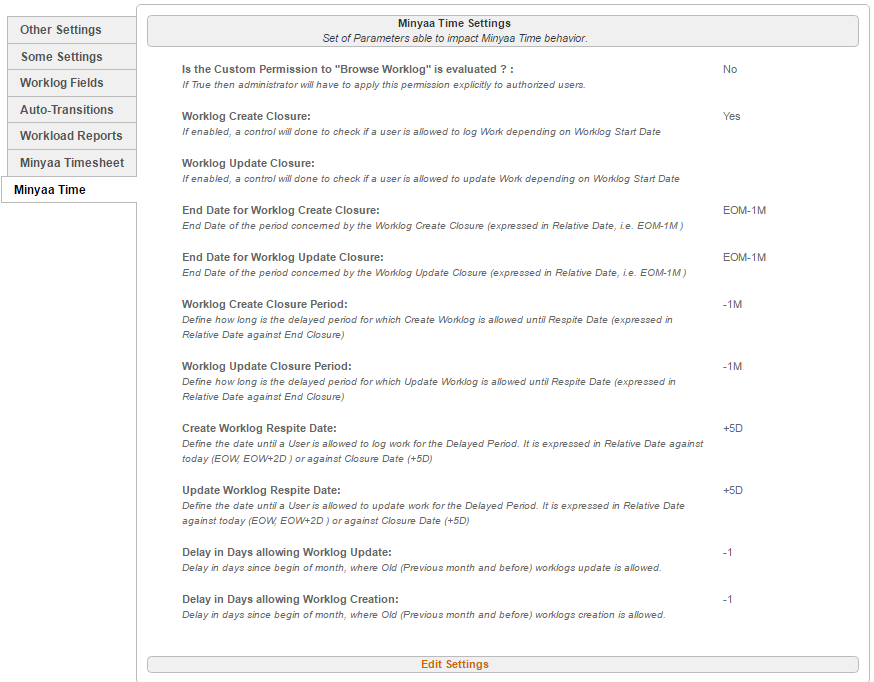The width and height of the screenshot is (874, 682).
Task: Click description about log Work control check
Action: pyautogui.click(x=421, y=132)
